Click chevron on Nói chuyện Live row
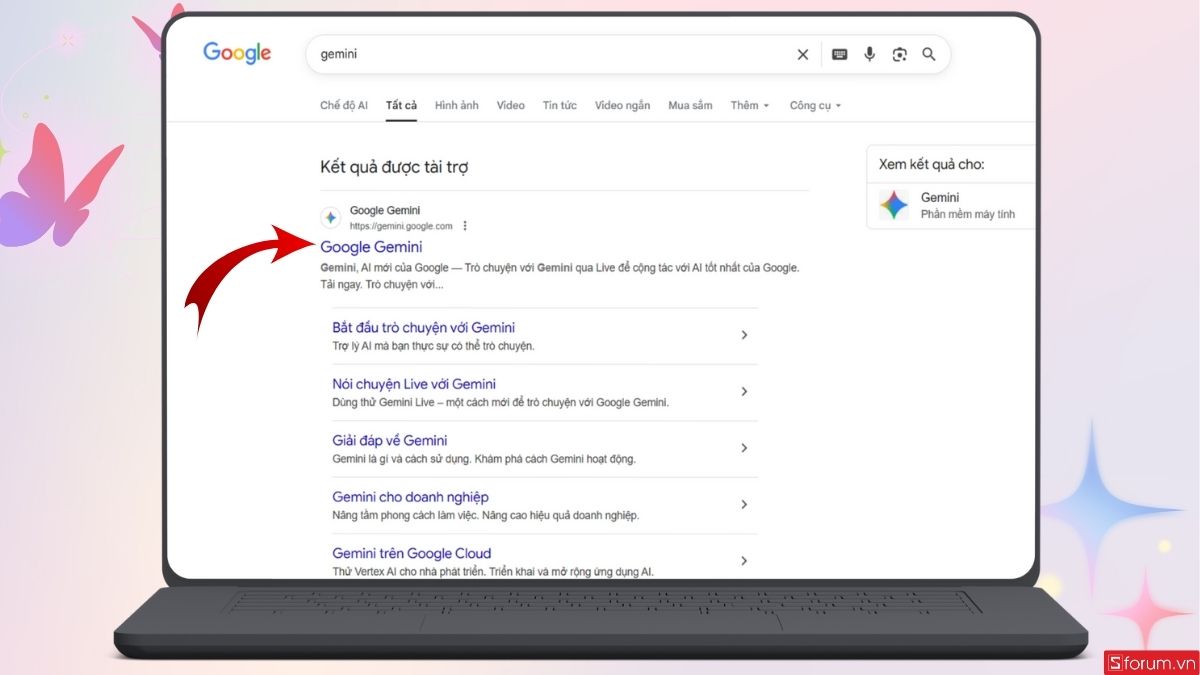1200x675 pixels. (x=744, y=392)
